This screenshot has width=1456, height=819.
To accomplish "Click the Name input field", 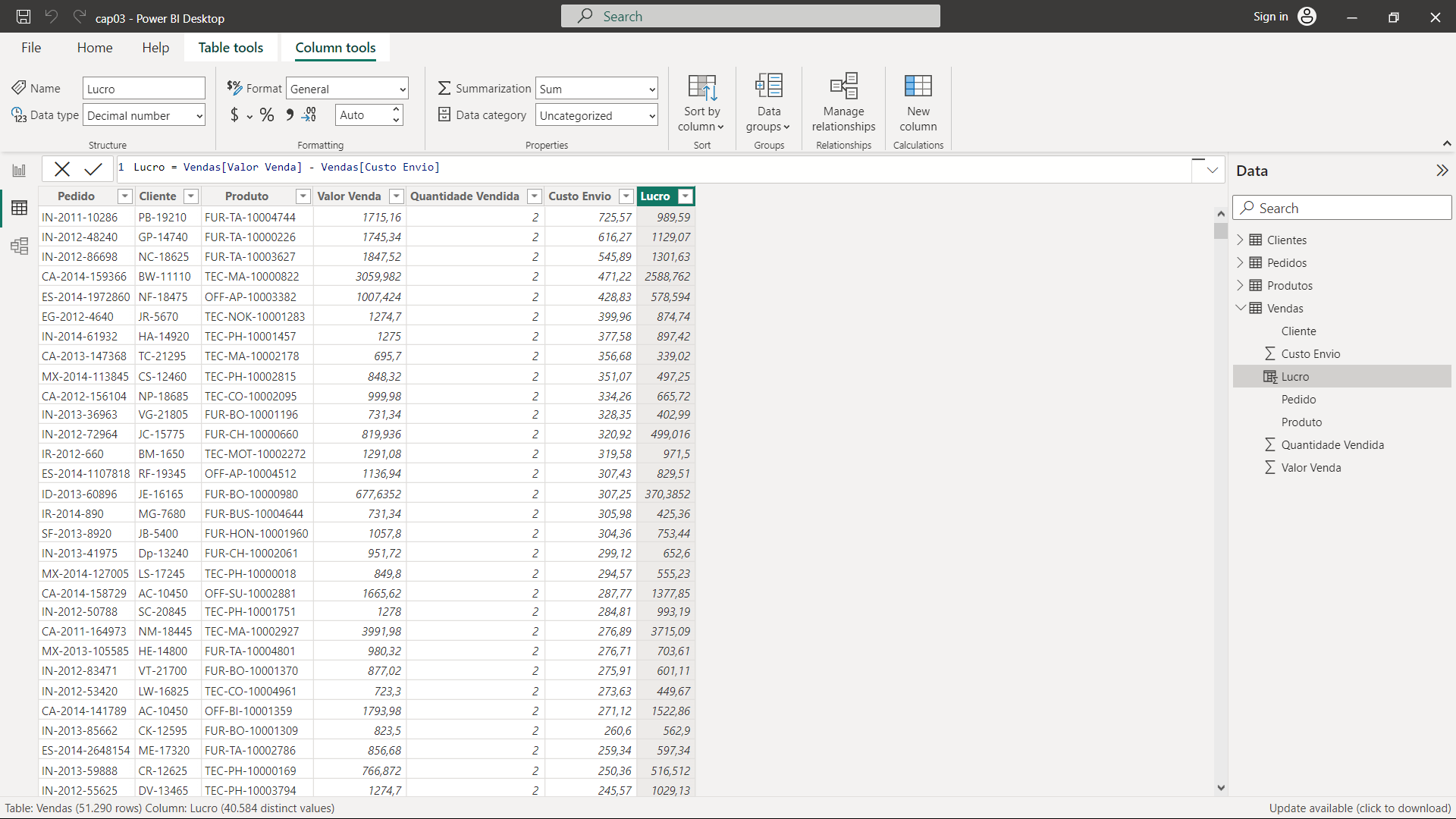I will [x=143, y=89].
